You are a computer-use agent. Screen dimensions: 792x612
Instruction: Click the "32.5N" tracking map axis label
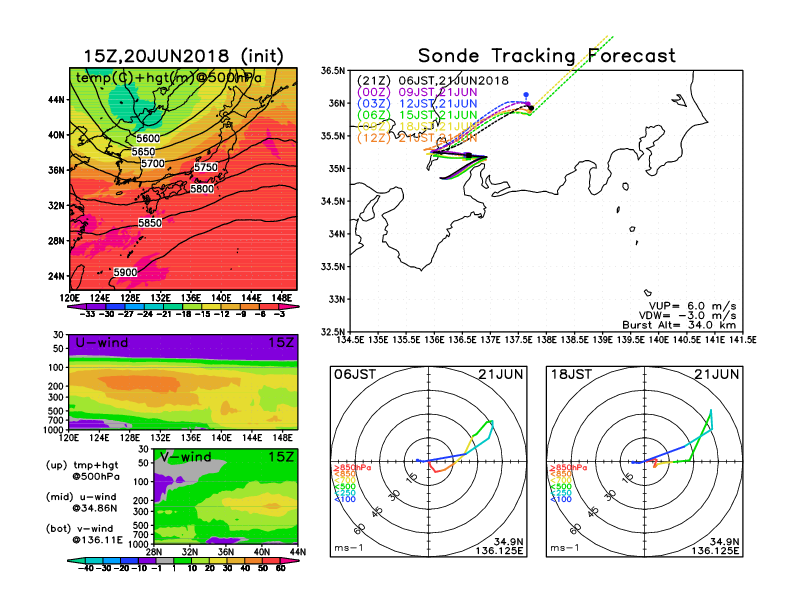333,332
